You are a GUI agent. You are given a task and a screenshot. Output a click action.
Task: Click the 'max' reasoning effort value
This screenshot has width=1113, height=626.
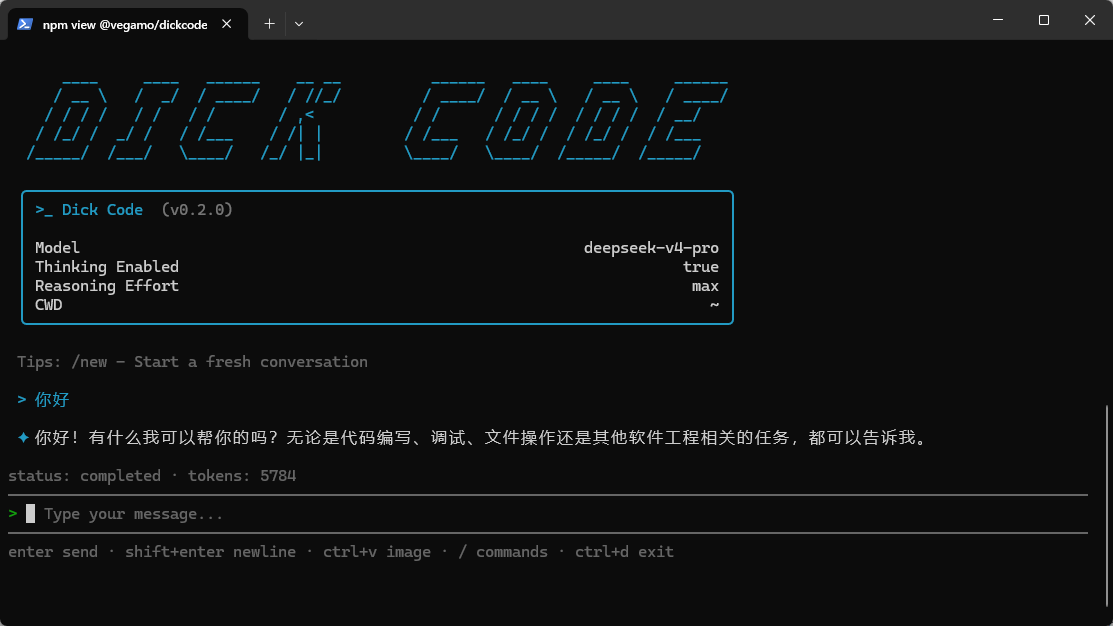click(x=705, y=286)
